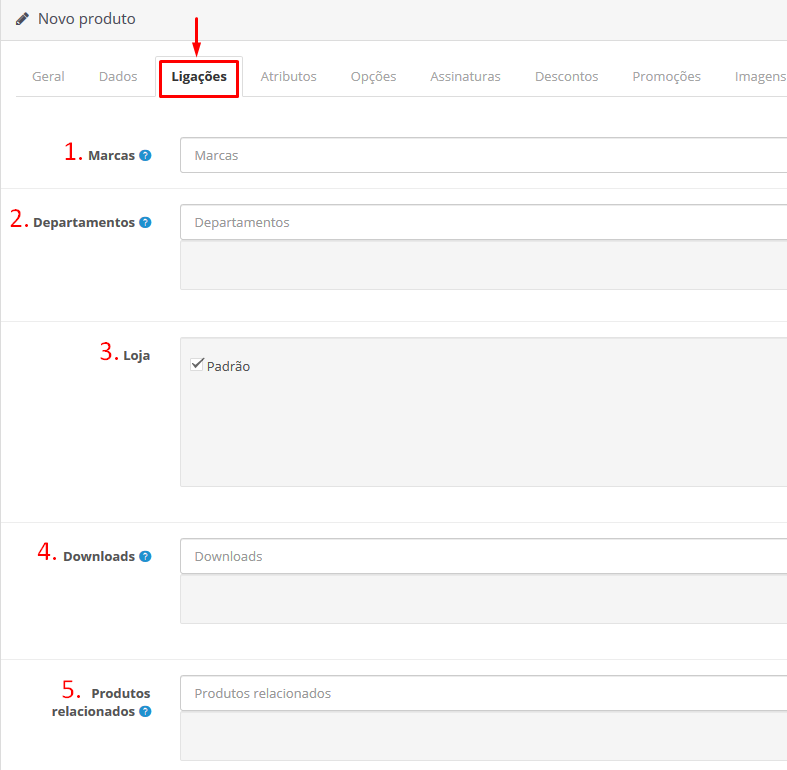
Task: Select the Ligações tab
Action: pyautogui.click(x=199, y=77)
